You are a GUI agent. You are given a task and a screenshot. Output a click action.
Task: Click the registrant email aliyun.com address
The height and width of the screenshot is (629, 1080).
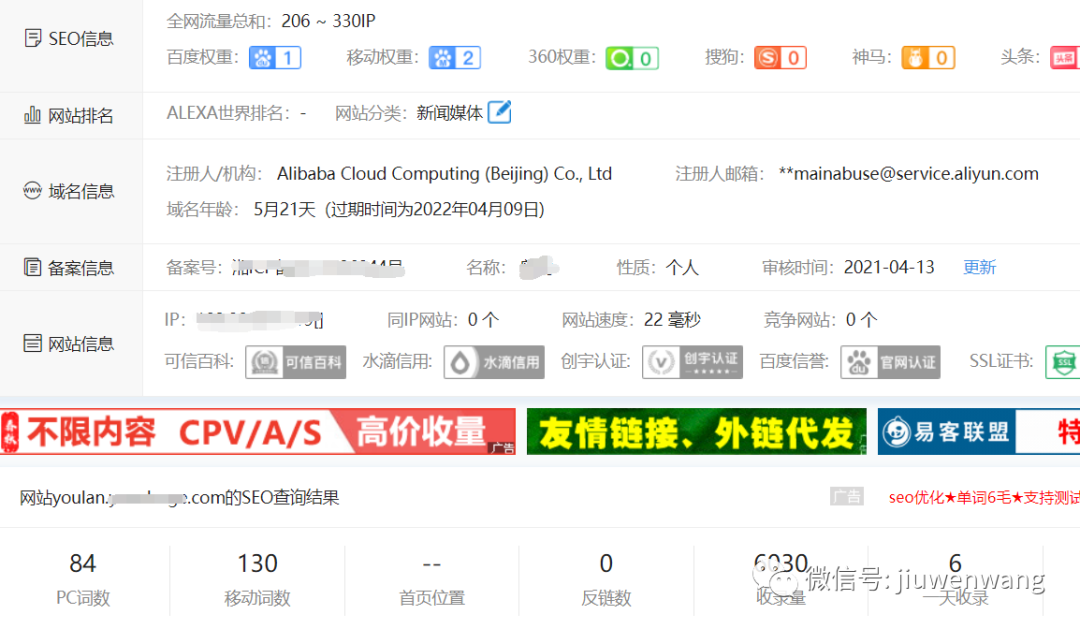coord(908,174)
